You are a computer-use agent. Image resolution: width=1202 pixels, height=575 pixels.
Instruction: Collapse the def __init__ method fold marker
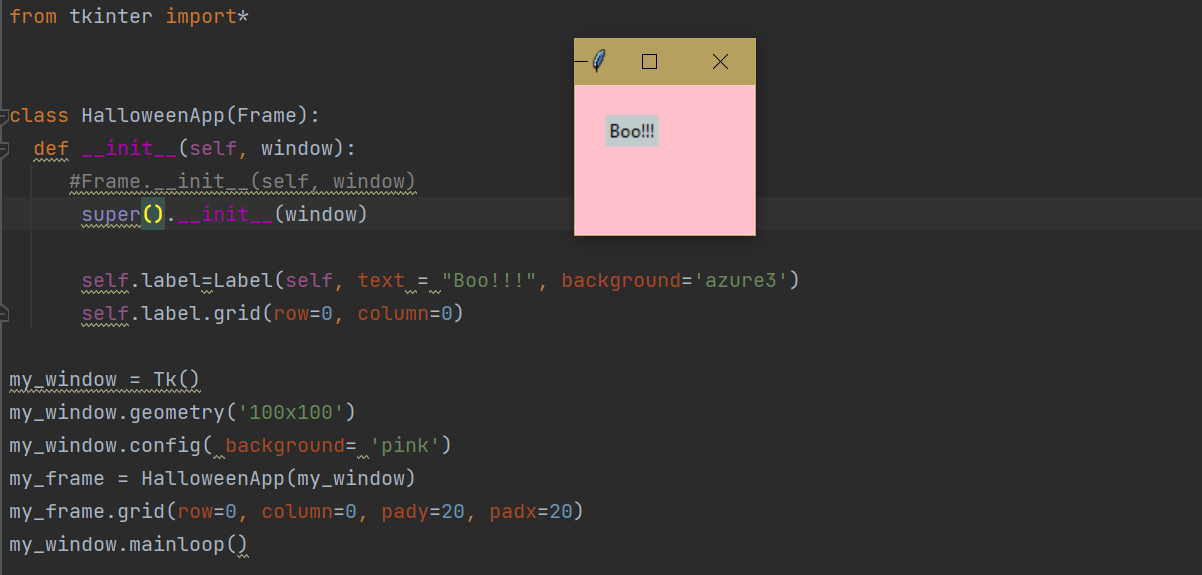[x=4, y=149]
